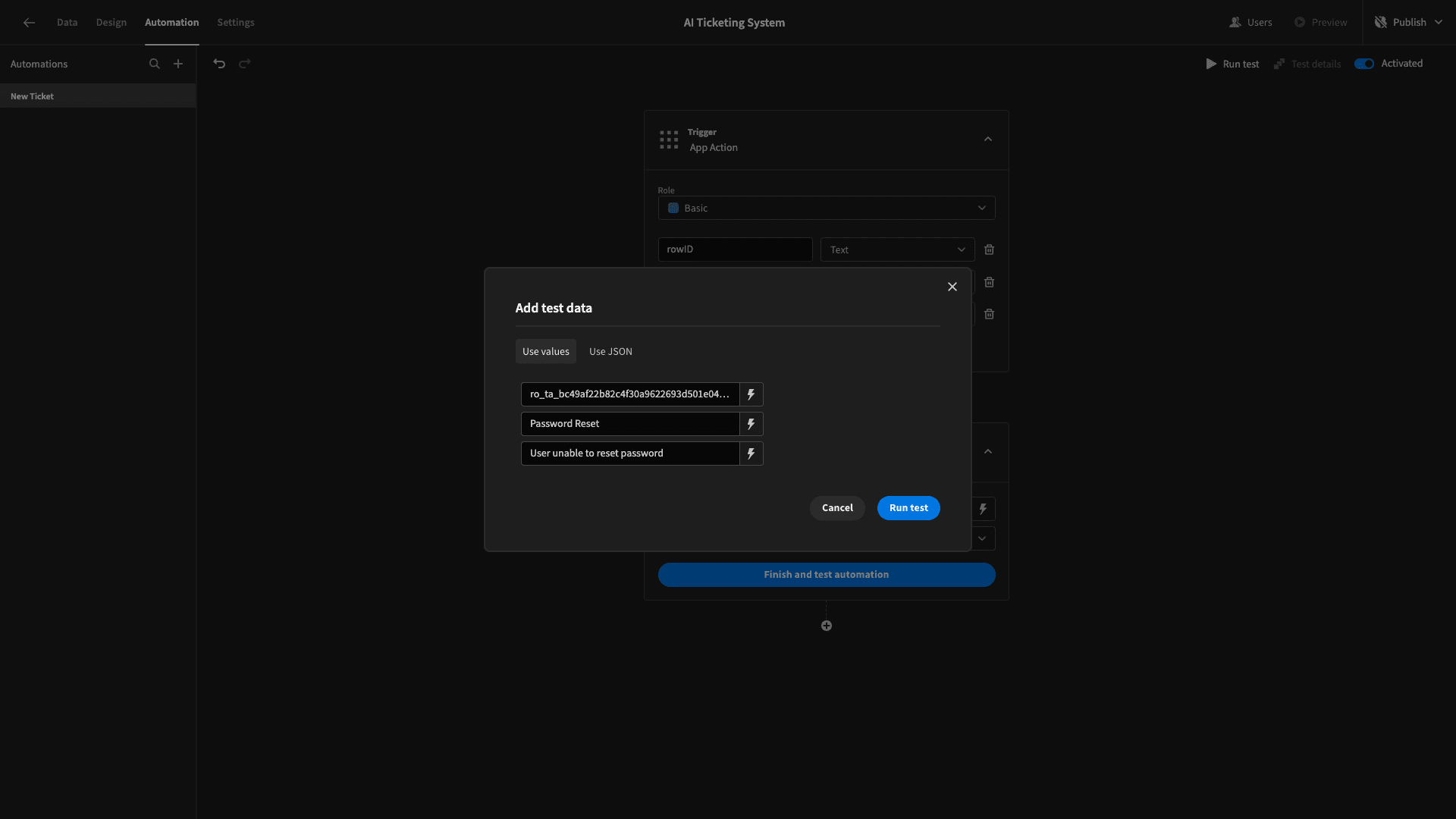Click the blue Run test button
1456x819 pixels.
pyautogui.click(x=908, y=508)
